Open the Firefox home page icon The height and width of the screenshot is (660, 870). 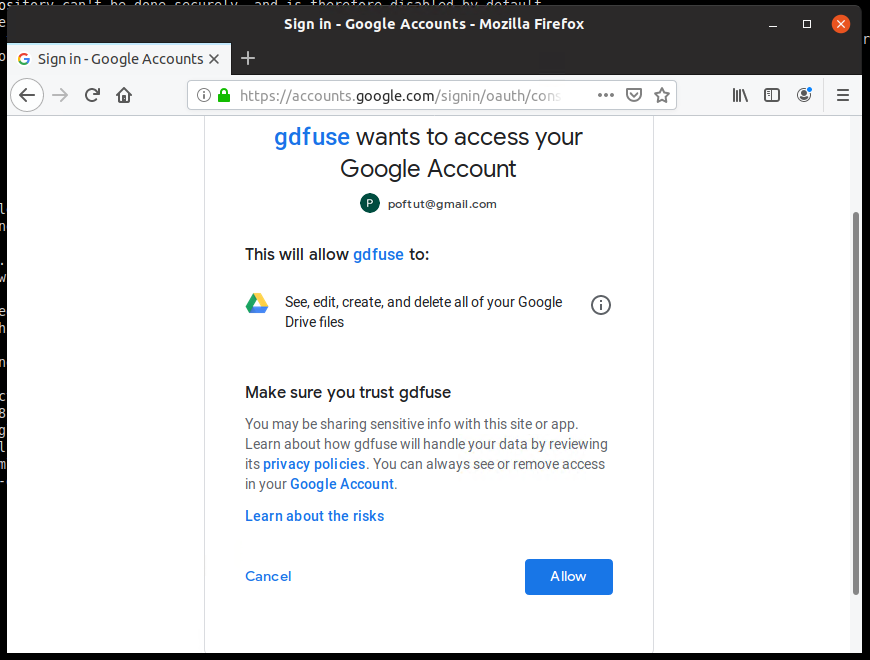tap(124, 95)
